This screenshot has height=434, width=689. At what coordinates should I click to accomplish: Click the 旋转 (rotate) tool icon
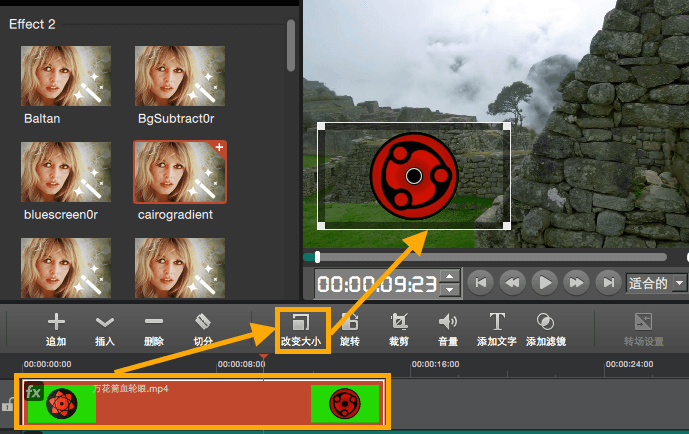(x=350, y=322)
